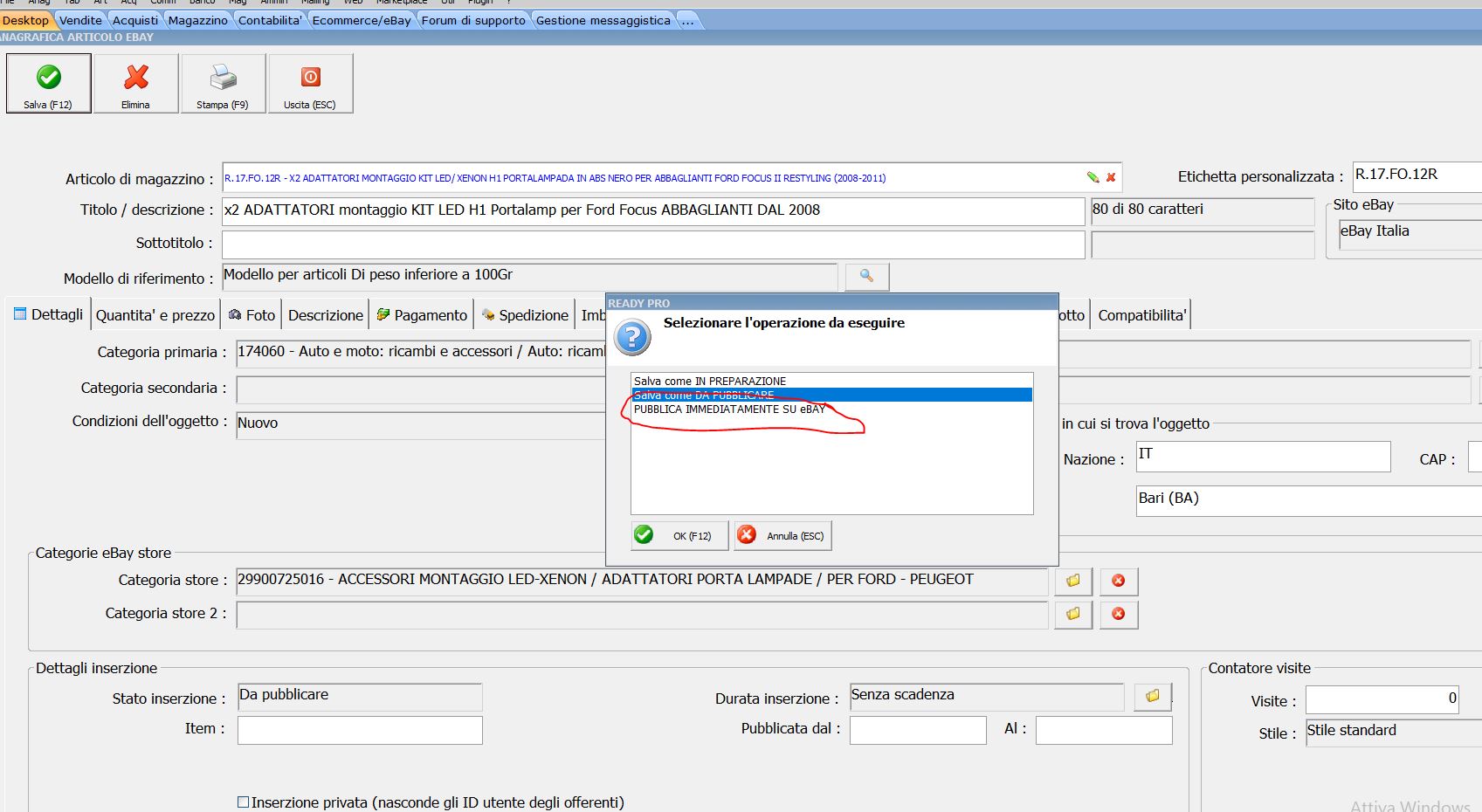Click the Categoria store field
The height and width of the screenshot is (812, 1482).
(642, 581)
